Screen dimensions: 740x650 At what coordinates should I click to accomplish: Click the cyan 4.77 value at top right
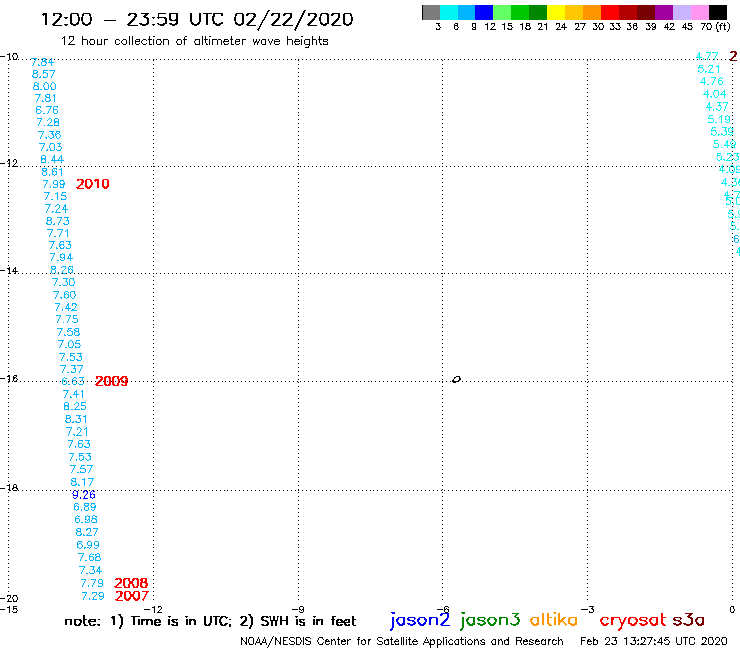pyautogui.click(x=707, y=57)
